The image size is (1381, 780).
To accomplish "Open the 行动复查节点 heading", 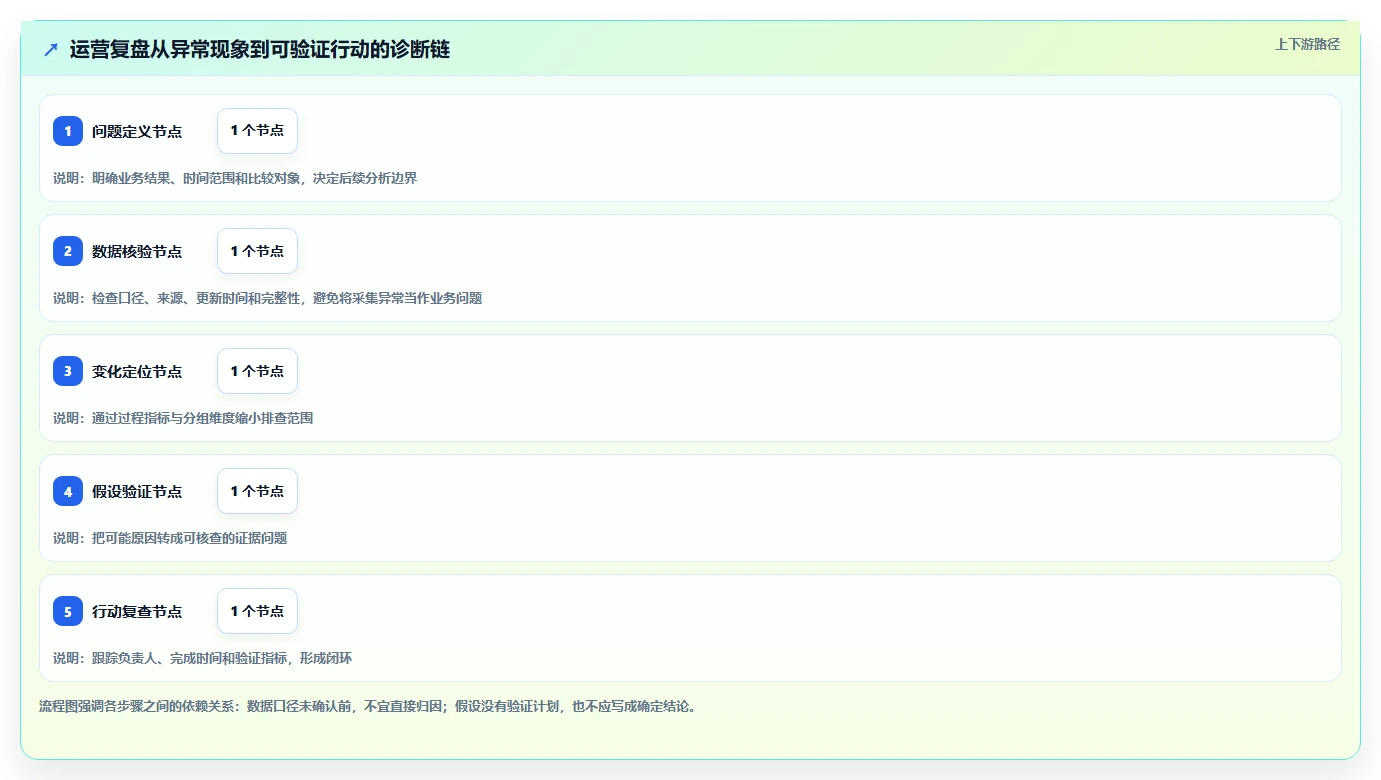I will coord(137,611).
